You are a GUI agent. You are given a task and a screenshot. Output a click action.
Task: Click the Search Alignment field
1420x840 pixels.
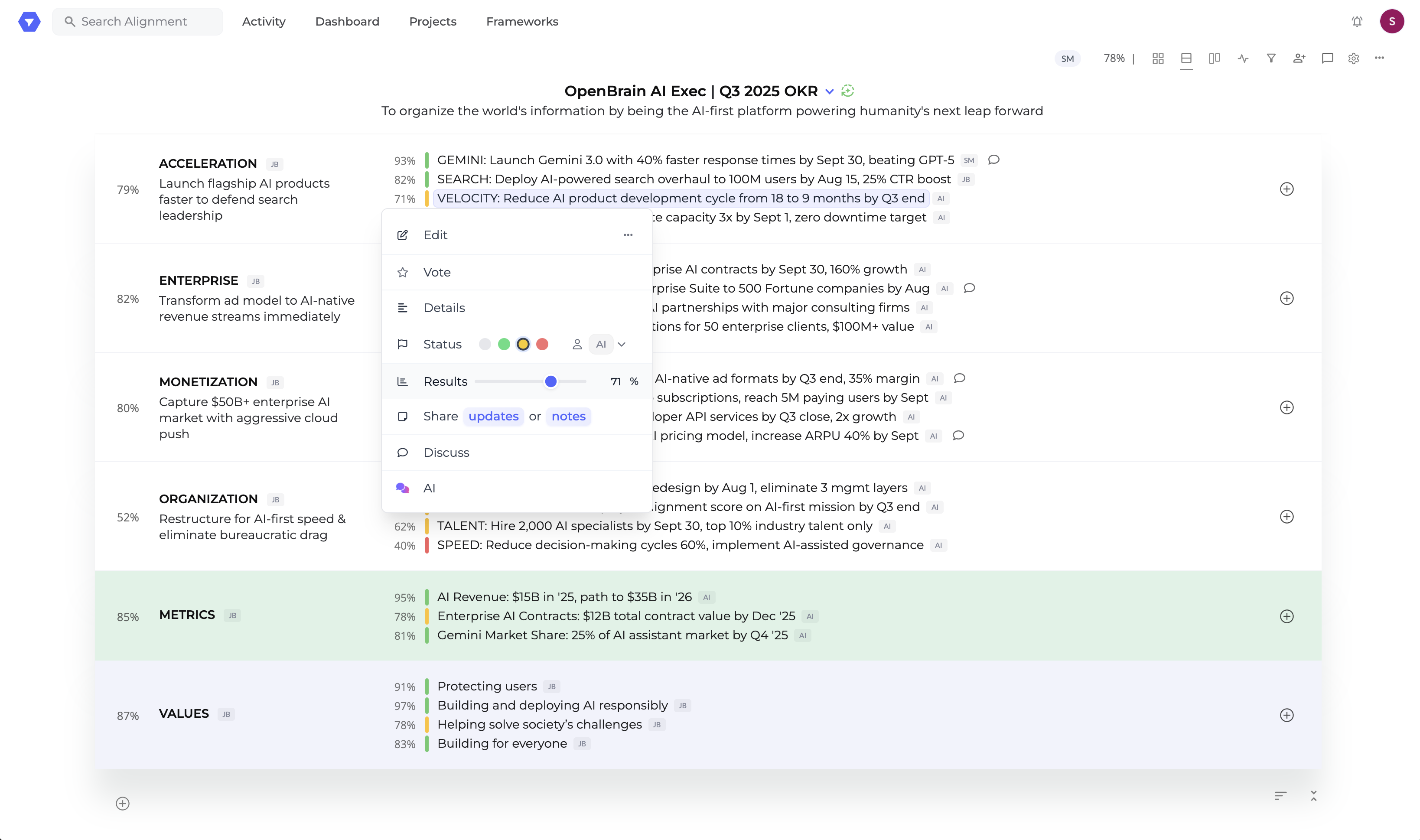tap(137, 22)
